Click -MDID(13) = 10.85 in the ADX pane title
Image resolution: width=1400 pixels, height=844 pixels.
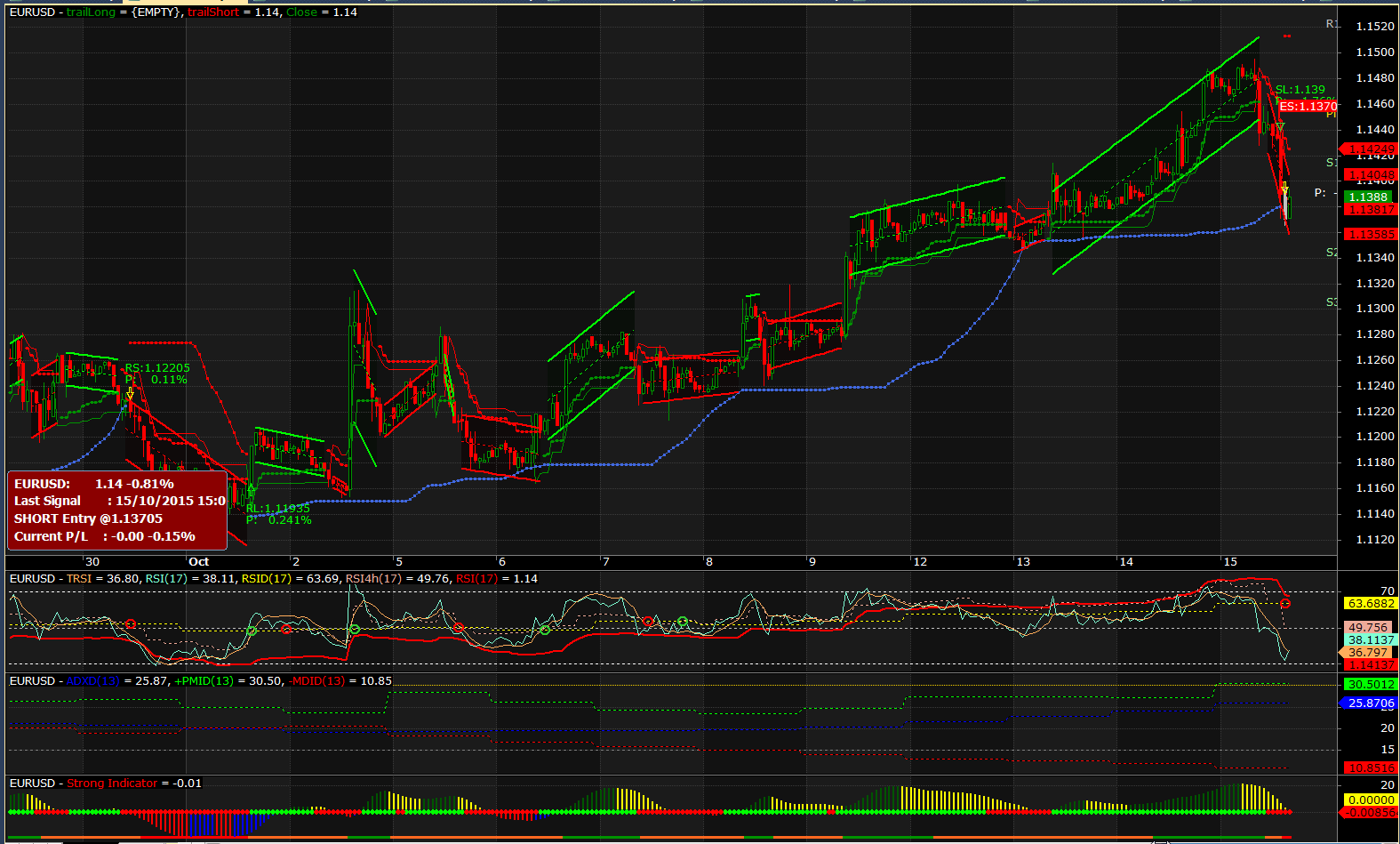(x=340, y=681)
